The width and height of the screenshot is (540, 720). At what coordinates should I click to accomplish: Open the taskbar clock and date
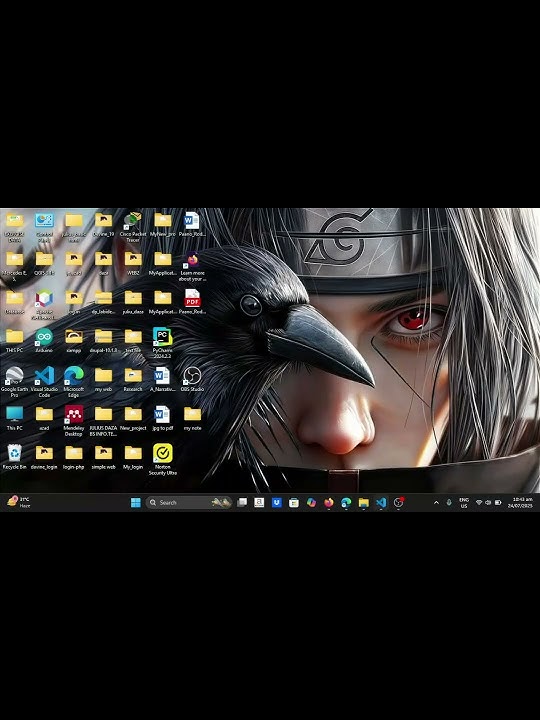pos(520,502)
